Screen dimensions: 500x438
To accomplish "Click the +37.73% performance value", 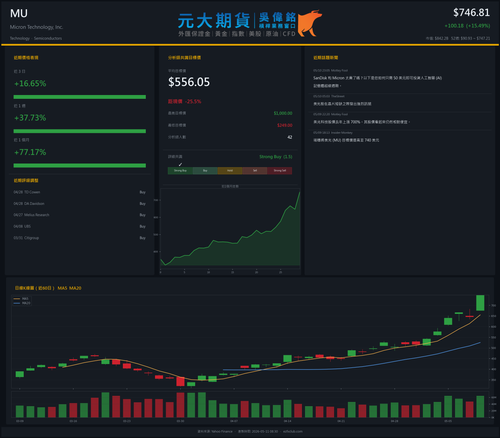I will point(30,118).
